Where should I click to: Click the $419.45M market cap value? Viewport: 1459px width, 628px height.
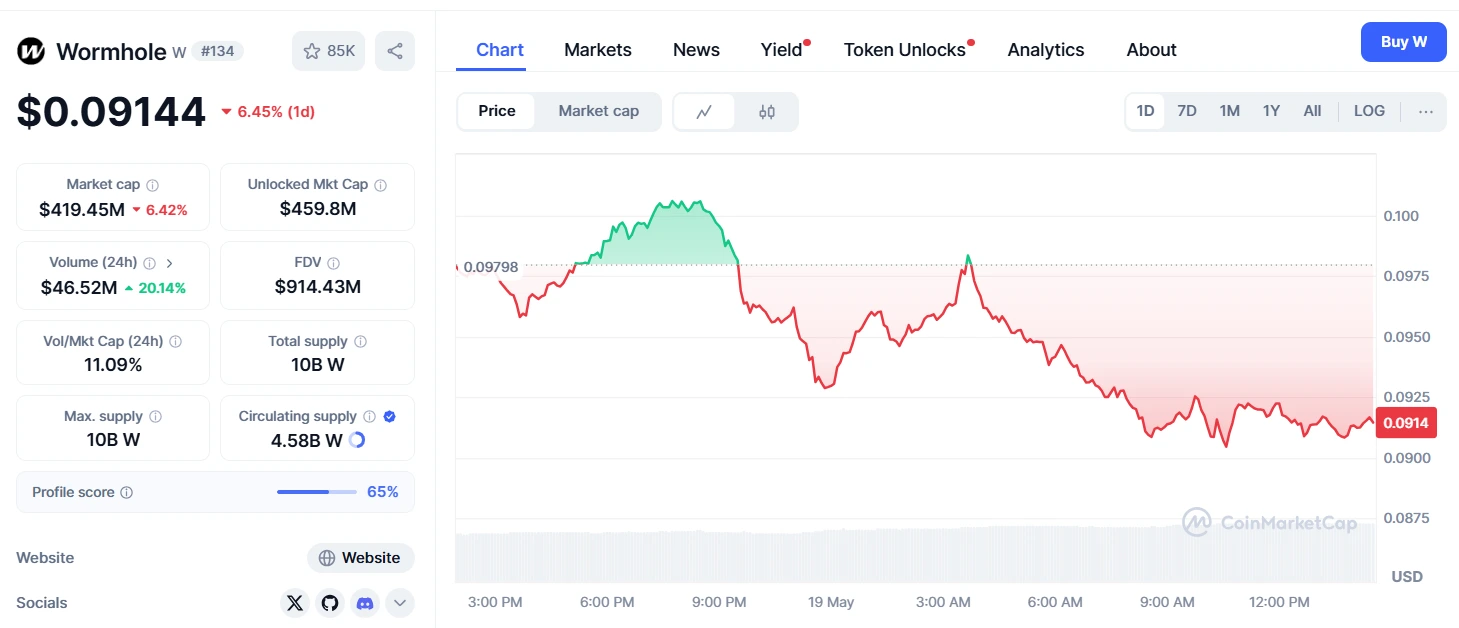(82, 210)
